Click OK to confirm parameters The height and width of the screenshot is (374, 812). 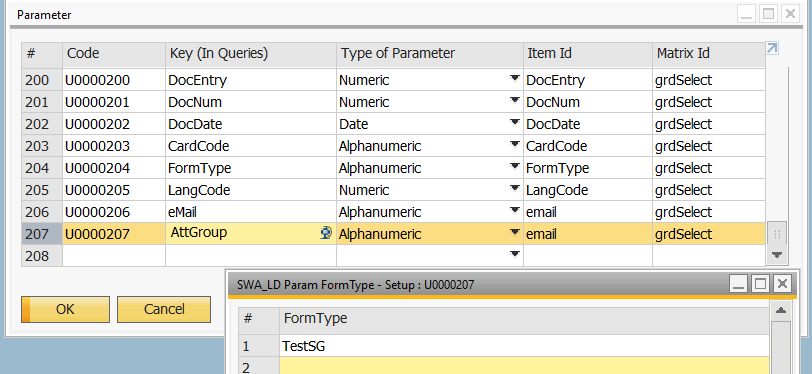click(65, 309)
